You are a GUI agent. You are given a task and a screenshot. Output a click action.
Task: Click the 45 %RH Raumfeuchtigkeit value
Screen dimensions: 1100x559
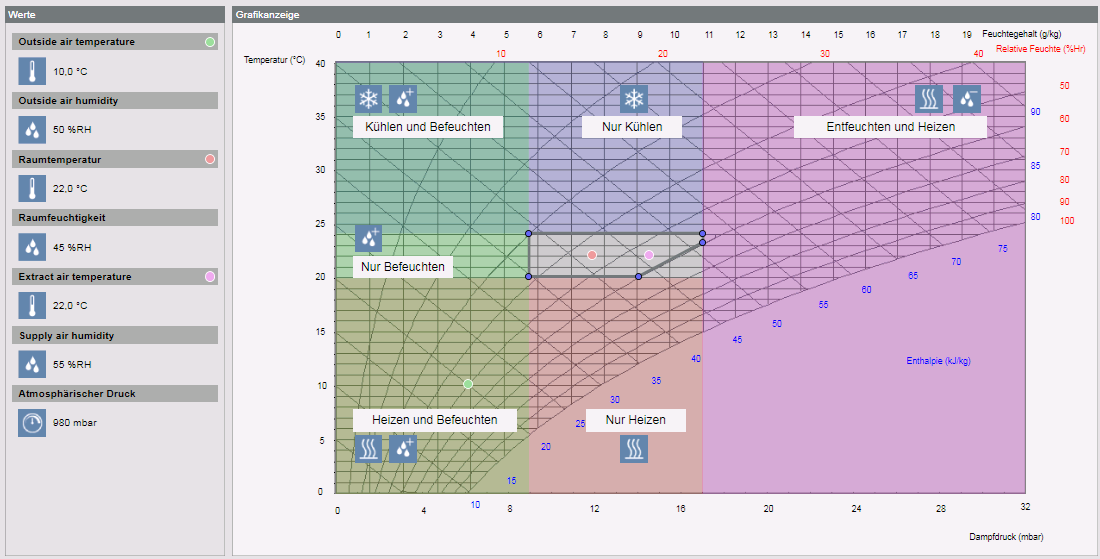(72, 248)
